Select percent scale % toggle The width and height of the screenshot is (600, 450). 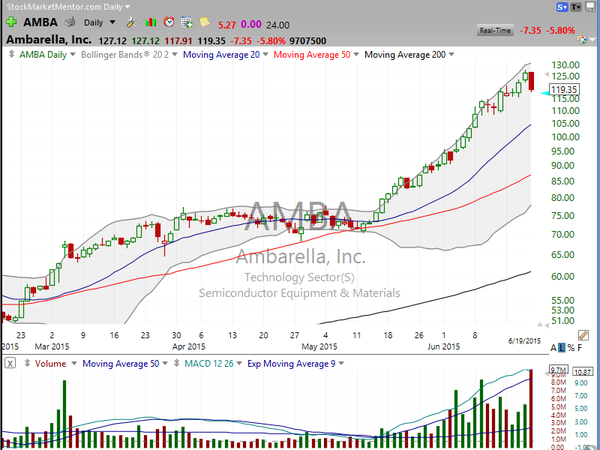pyautogui.click(x=571, y=348)
